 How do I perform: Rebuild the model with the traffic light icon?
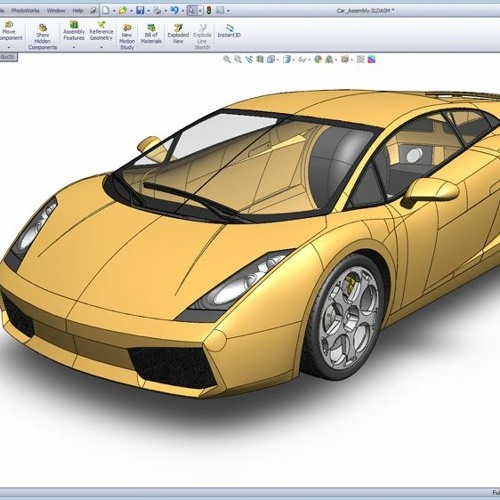209,10
